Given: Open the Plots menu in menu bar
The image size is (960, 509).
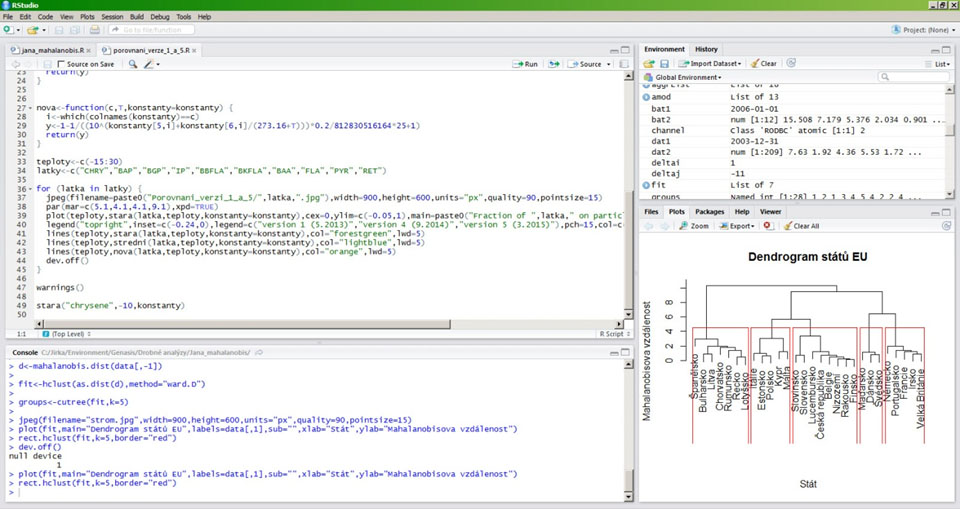Looking at the screenshot, I should (x=86, y=17).
